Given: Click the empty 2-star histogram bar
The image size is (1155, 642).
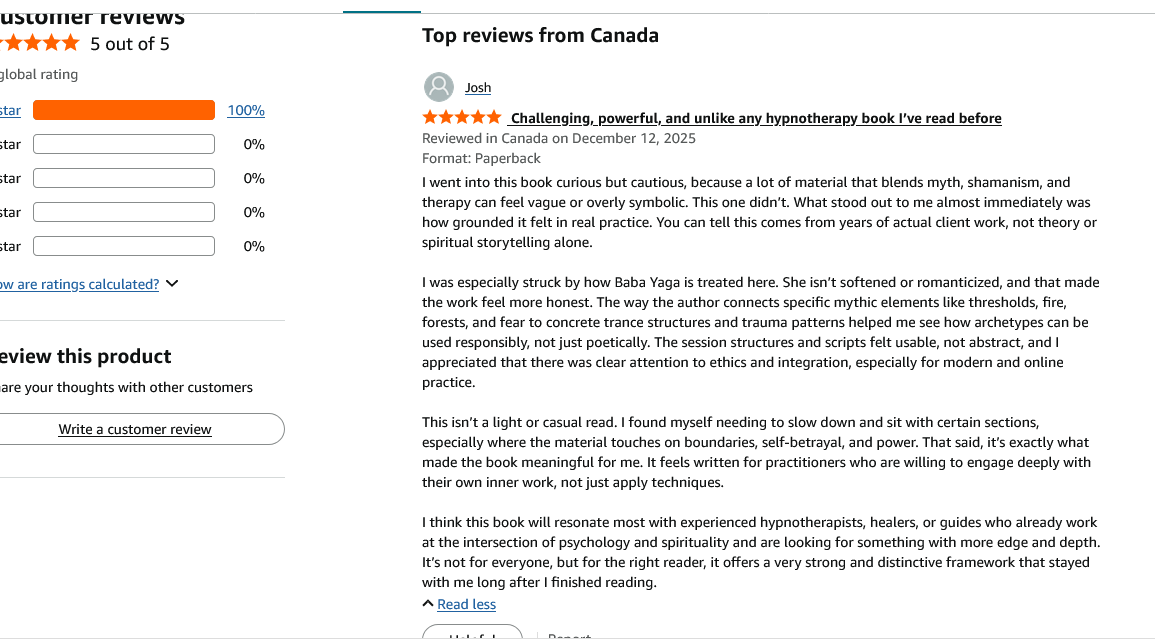Looking at the screenshot, I should (124, 212).
